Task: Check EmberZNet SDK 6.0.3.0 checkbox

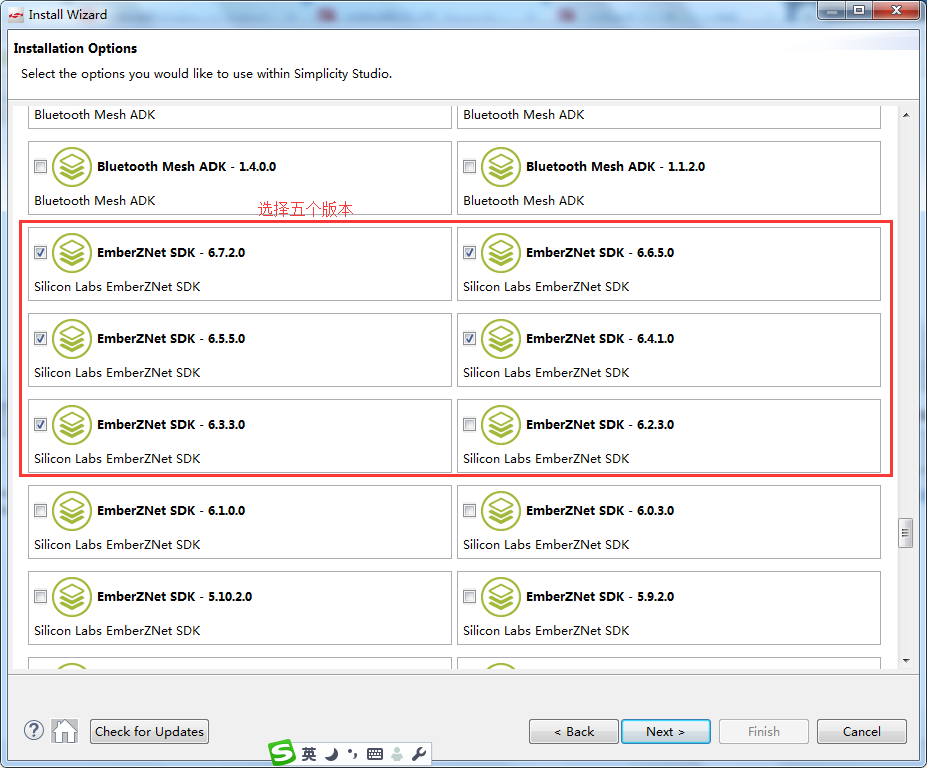Action: coord(469,511)
